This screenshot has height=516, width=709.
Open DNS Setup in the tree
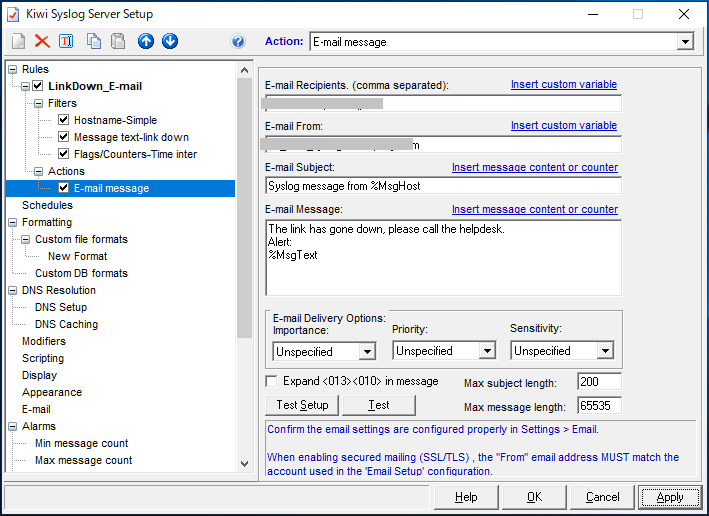pos(61,307)
